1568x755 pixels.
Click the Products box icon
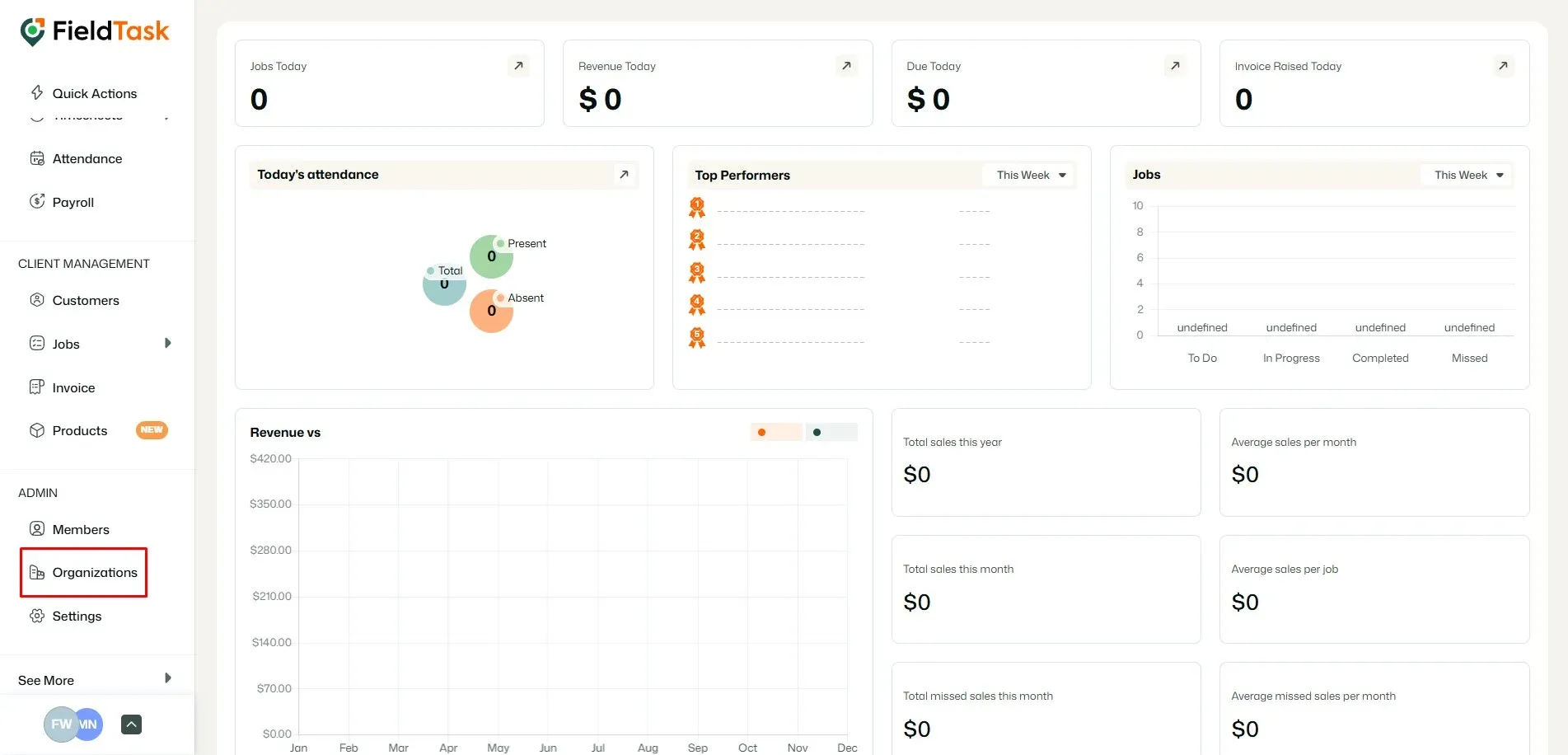click(x=37, y=430)
